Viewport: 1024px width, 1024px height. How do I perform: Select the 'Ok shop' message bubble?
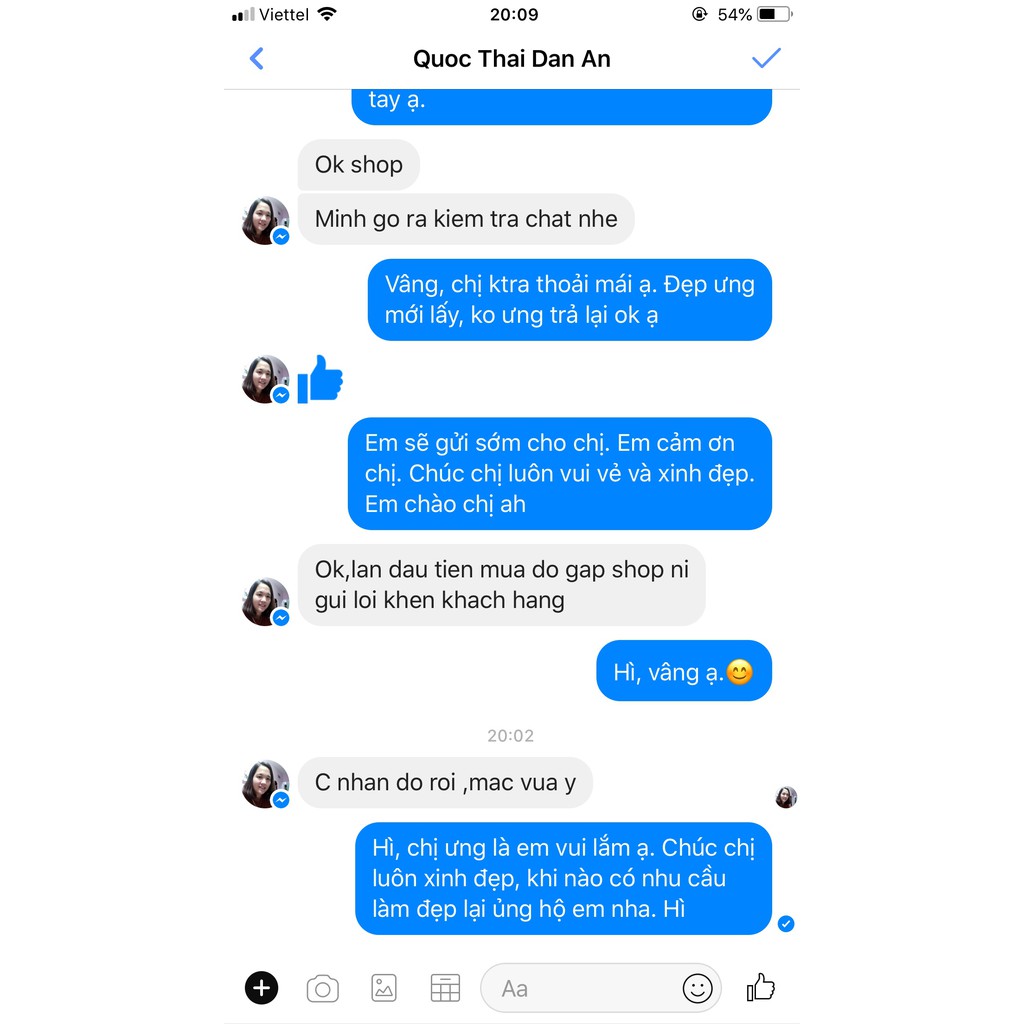coord(359,165)
